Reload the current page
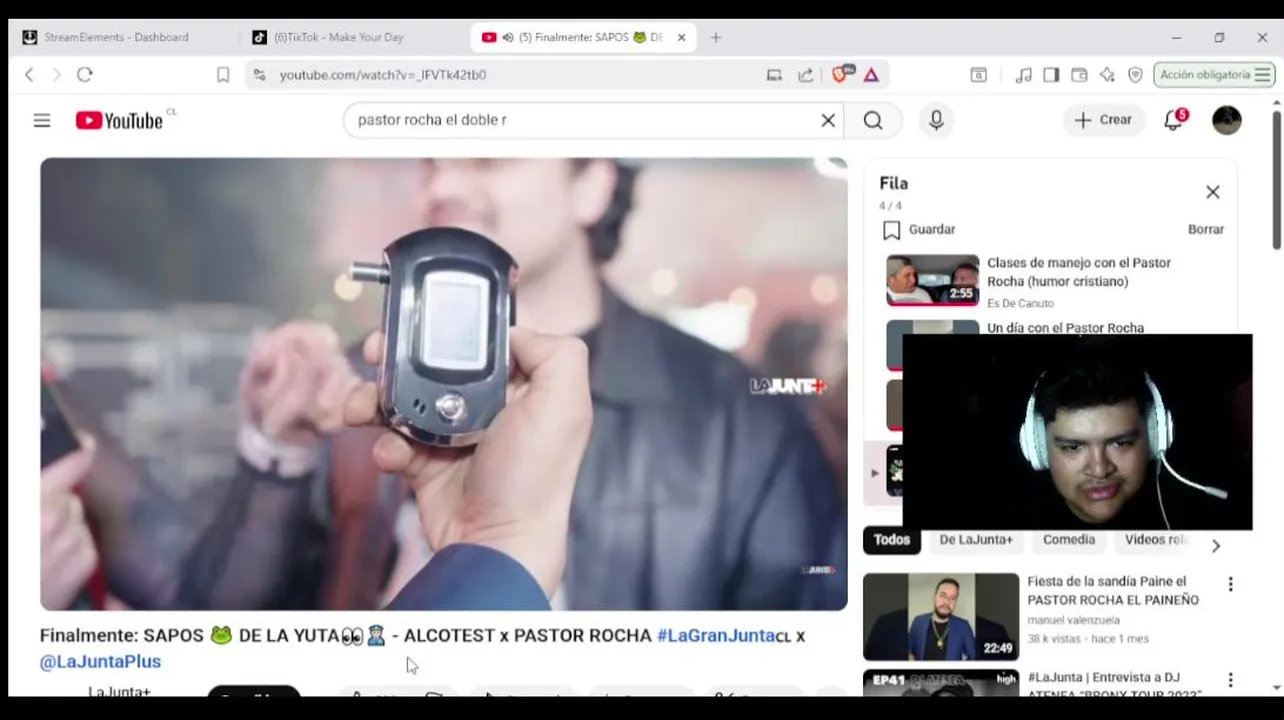 pyautogui.click(x=85, y=75)
